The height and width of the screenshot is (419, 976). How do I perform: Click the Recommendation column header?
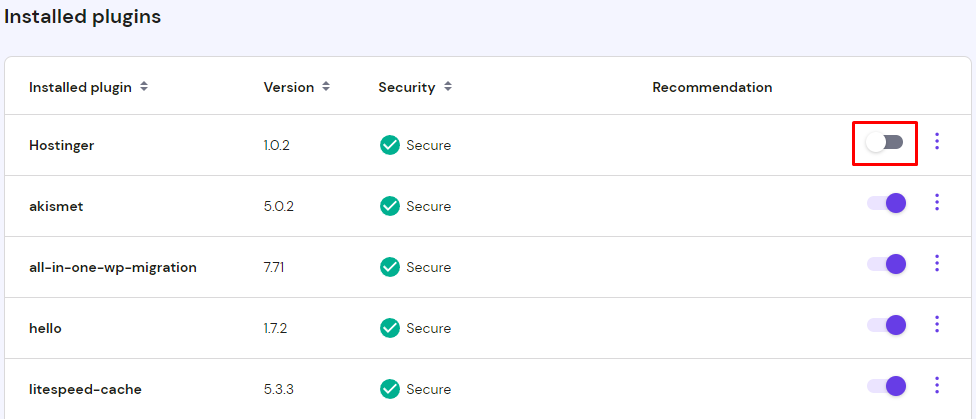(712, 87)
